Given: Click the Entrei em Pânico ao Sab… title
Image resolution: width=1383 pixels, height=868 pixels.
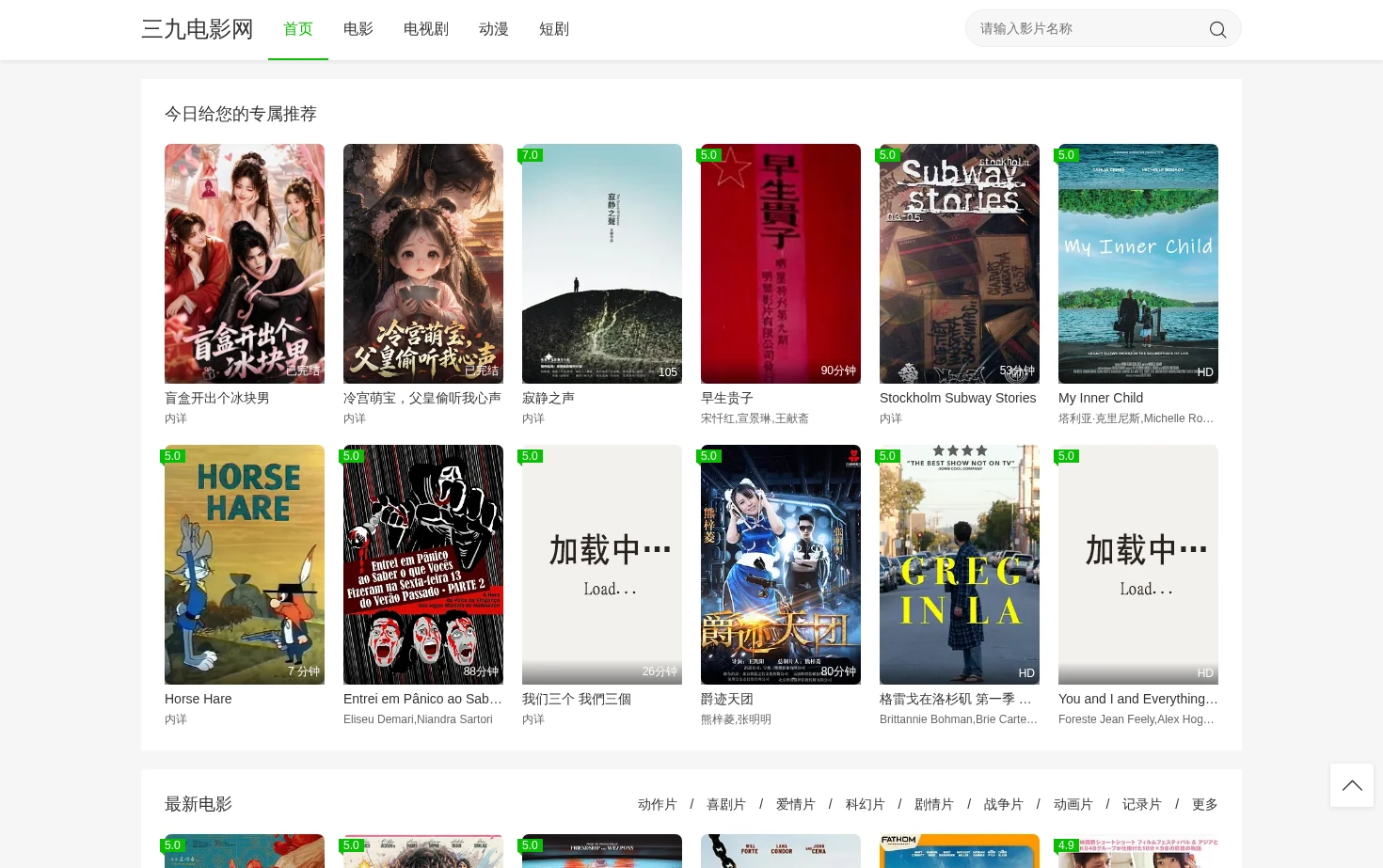Looking at the screenshot, I should 422,699.
